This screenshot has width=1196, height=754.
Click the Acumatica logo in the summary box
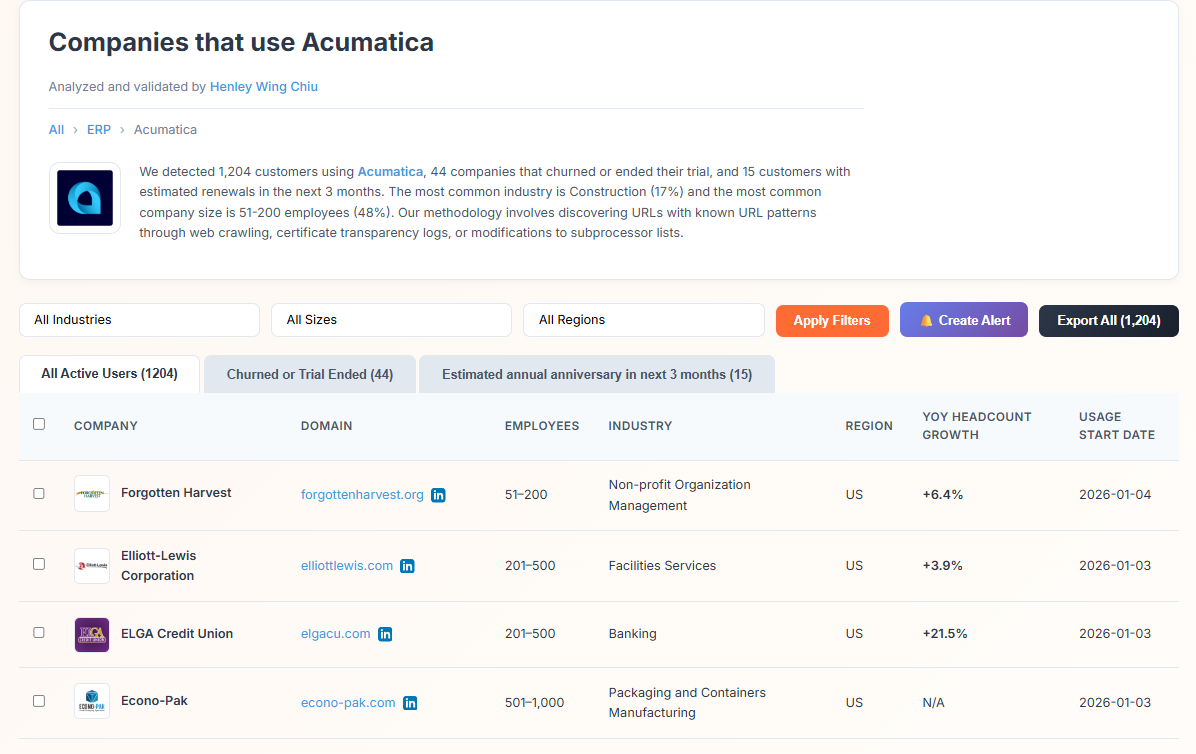coord(84,197)
